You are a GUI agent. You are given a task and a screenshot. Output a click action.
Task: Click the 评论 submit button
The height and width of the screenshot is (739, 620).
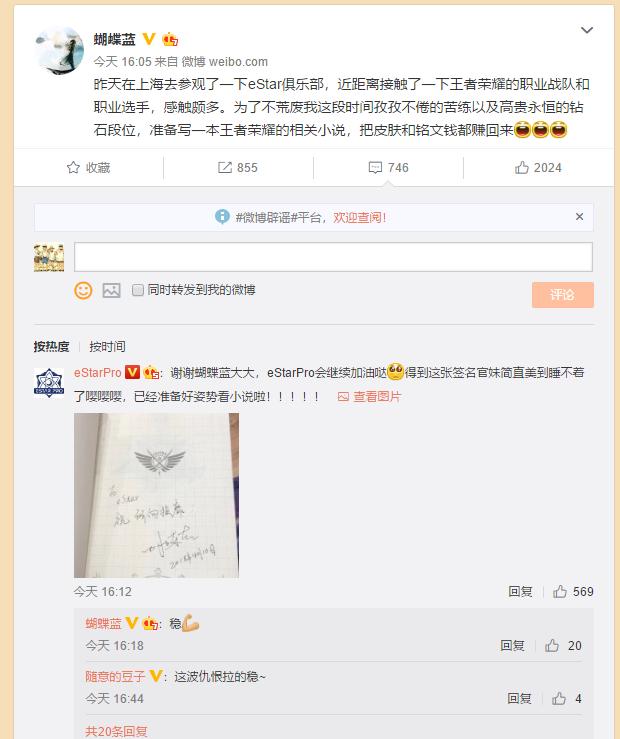[563, 295]
